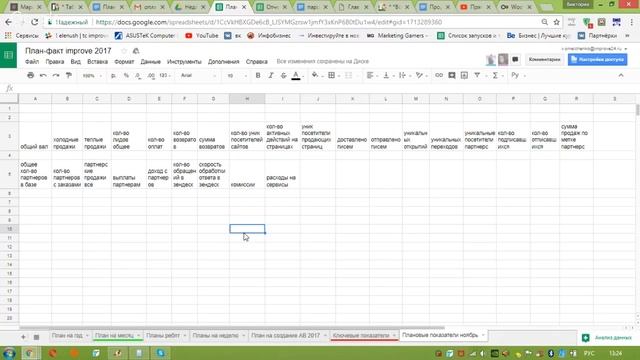640x360 pixels.
Task: Click the blue share settings button
Action: pos(598,60)
